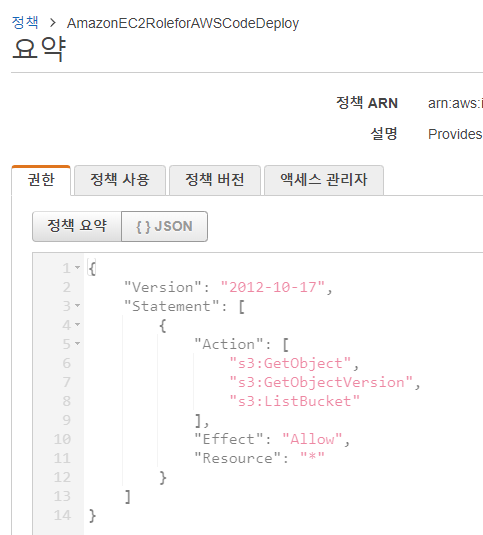Collapse the fold arrow on line 1
483x535 pixels.
pos(78,268)
